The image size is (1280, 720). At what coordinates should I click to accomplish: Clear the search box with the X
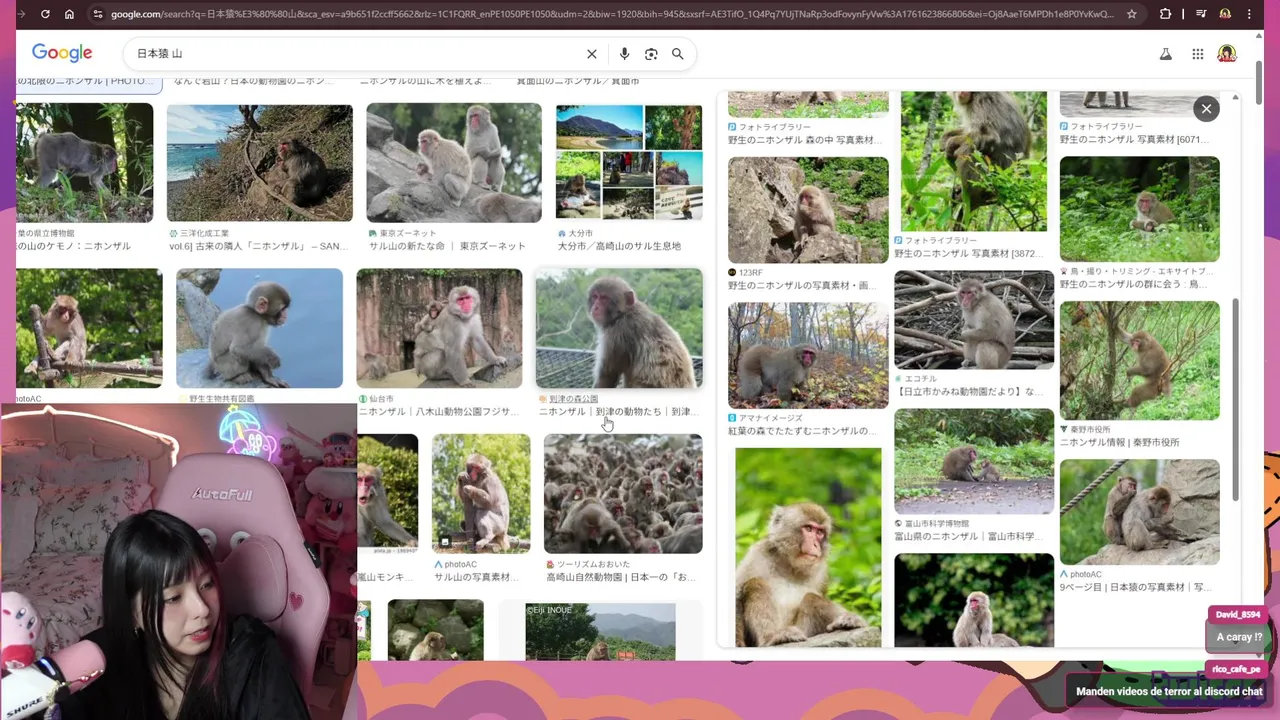591,54
